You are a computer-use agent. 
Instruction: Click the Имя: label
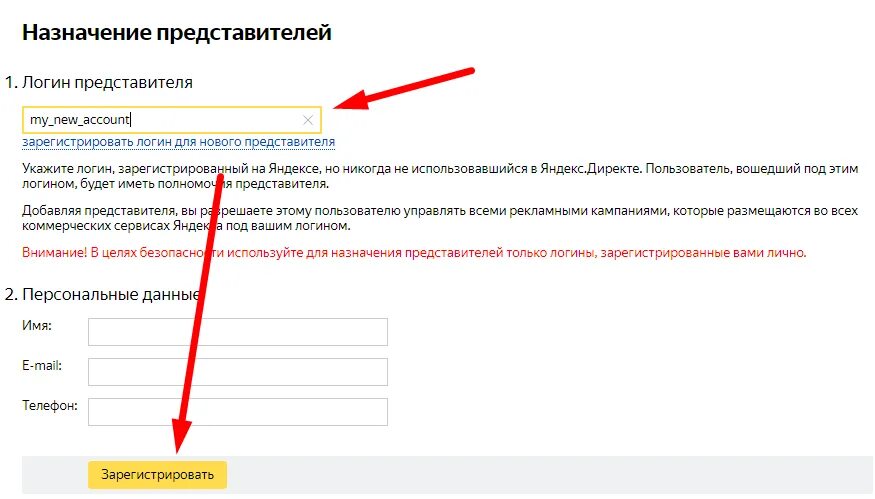click(37, 325)
